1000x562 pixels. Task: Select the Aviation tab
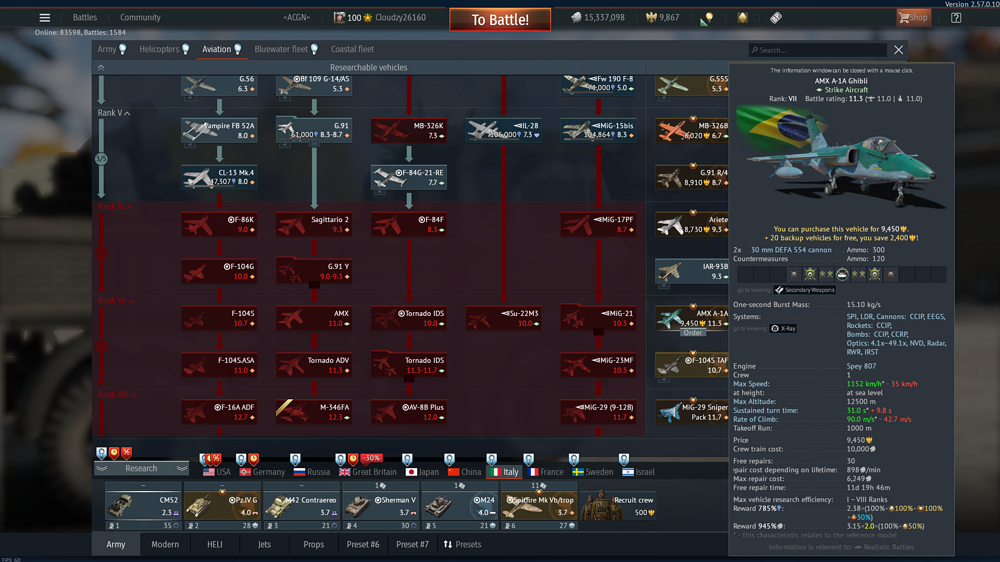(x=221, y=49)
